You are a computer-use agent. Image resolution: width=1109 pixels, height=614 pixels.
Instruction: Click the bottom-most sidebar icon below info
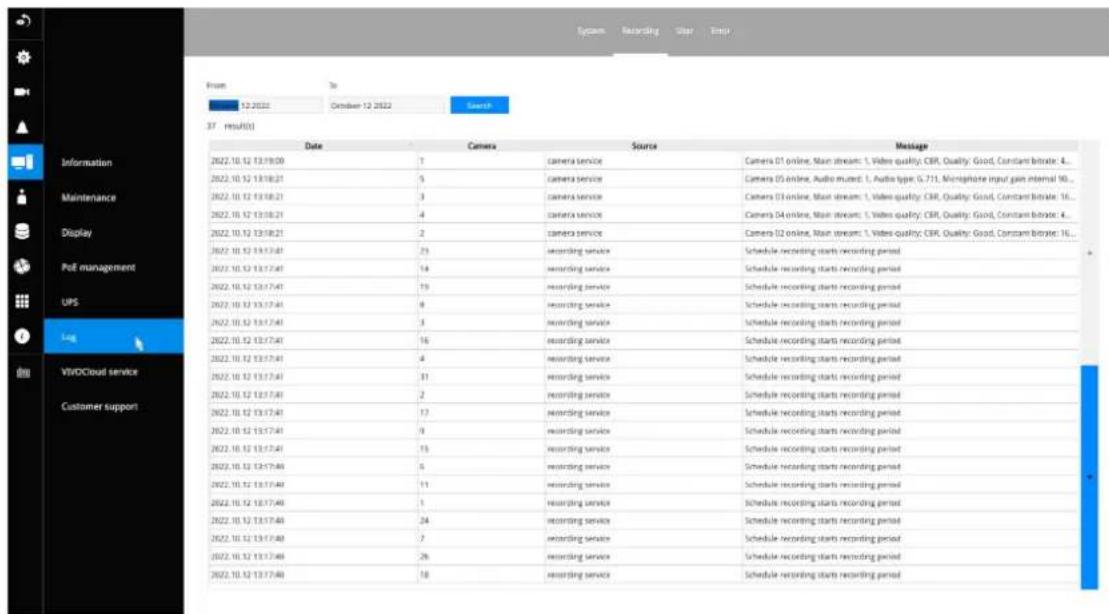click(x=23, y=372)
